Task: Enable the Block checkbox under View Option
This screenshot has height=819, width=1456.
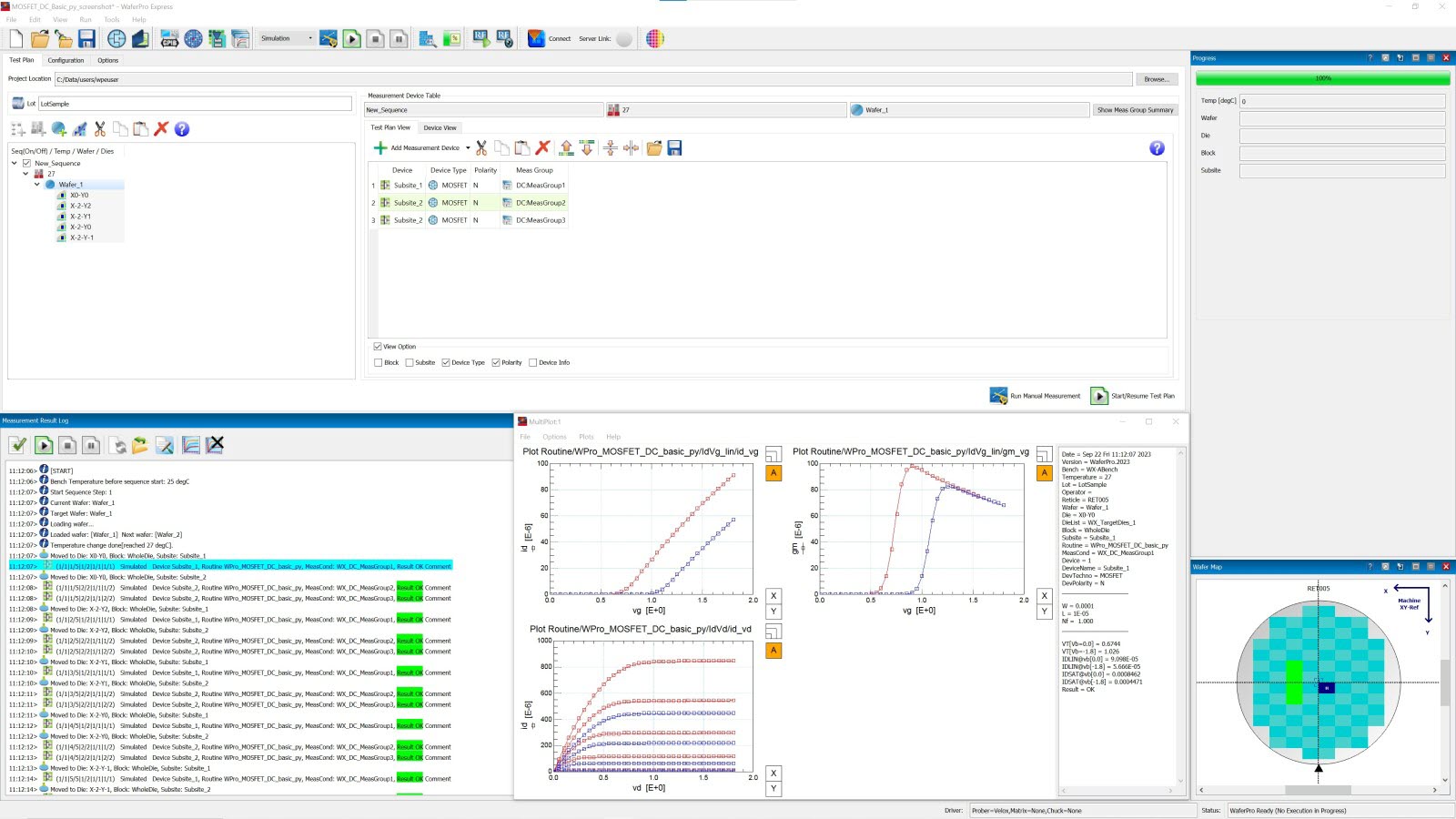Action: pos(379,362)
